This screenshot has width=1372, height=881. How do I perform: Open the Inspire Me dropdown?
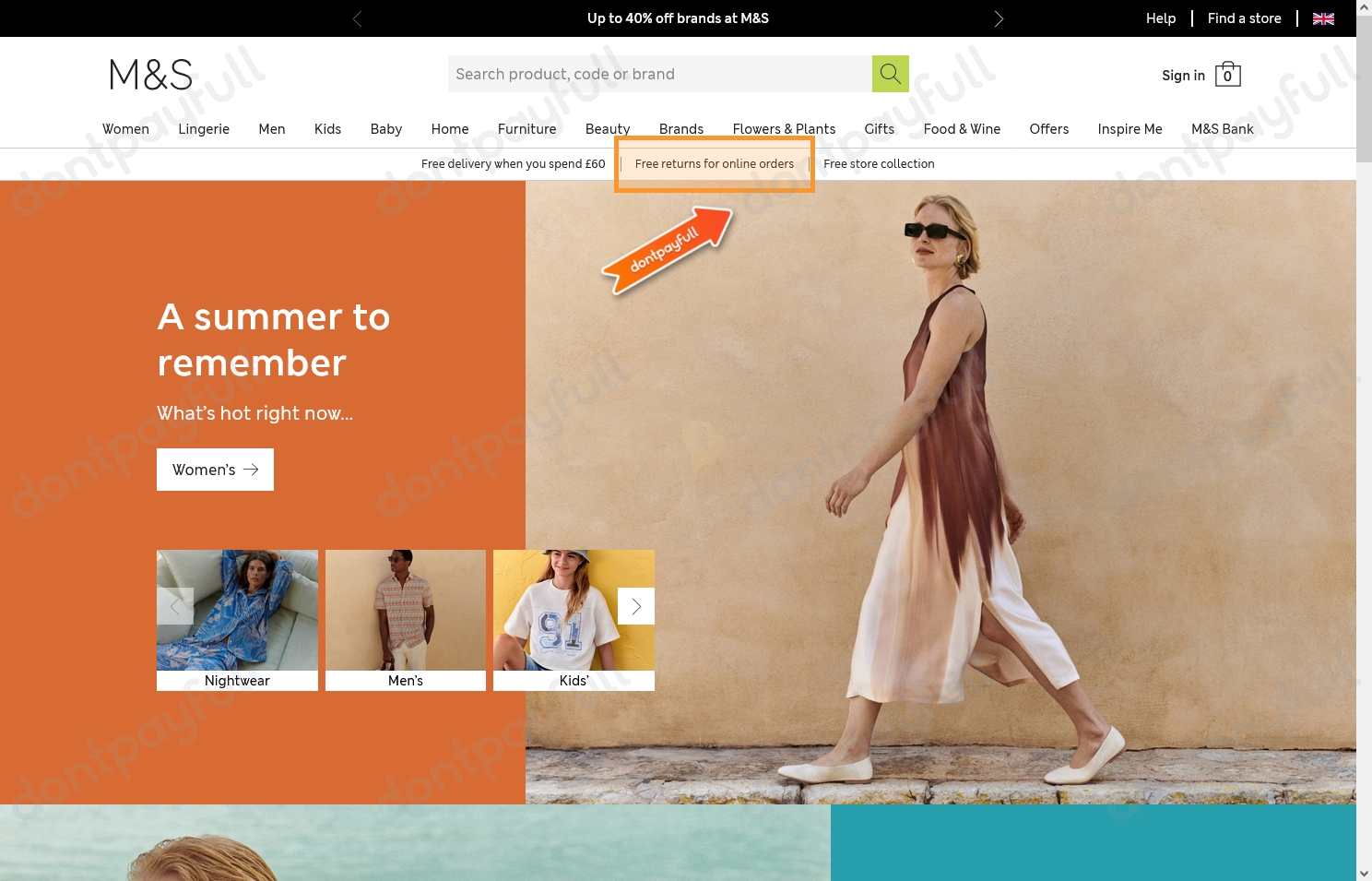(1130, 129)
